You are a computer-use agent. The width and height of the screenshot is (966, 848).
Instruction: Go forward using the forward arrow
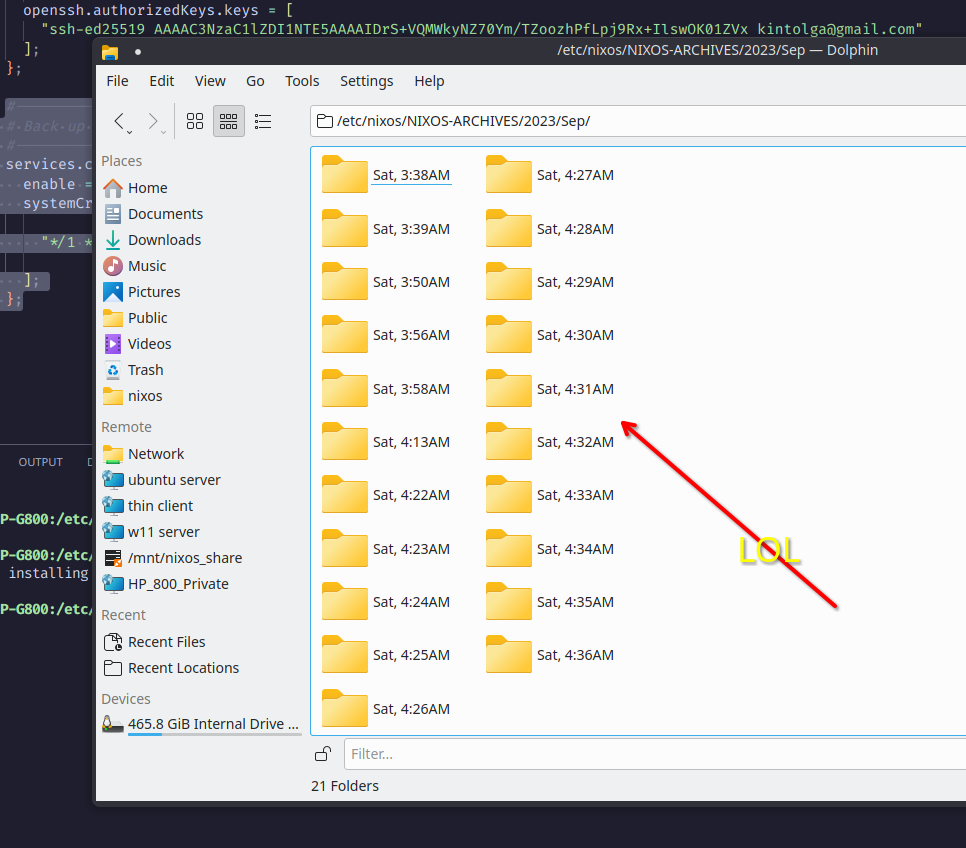click(x=153, y=121)
